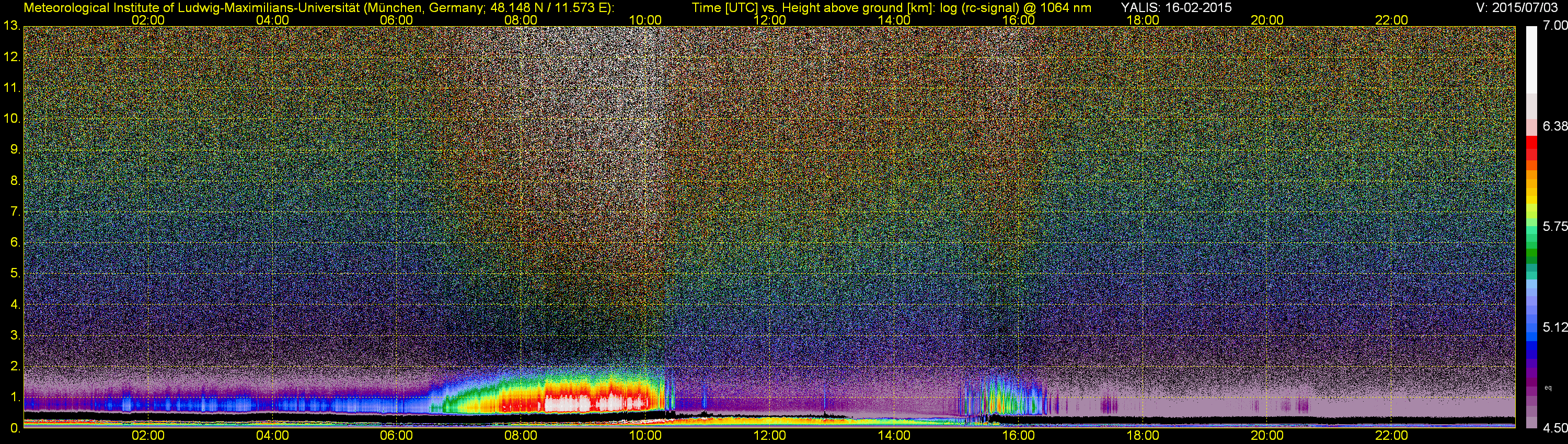Select the 16:00 label on the top time axis
1568x444 pixels.
[1018, 20]
